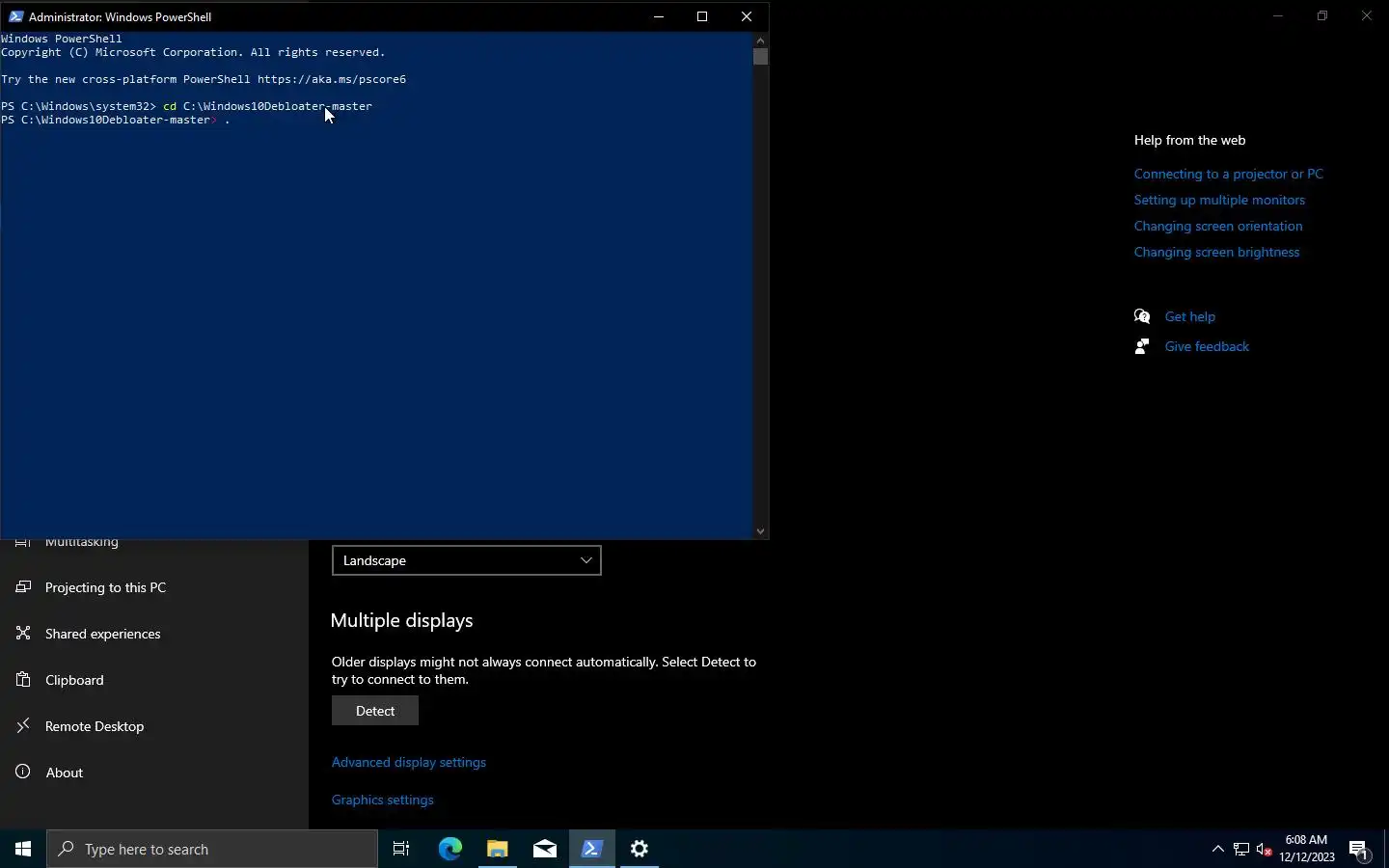1389x868 pixels.
Task: Click the PowerShell scrollbar down arrow
Action: (x=761, y=531)
